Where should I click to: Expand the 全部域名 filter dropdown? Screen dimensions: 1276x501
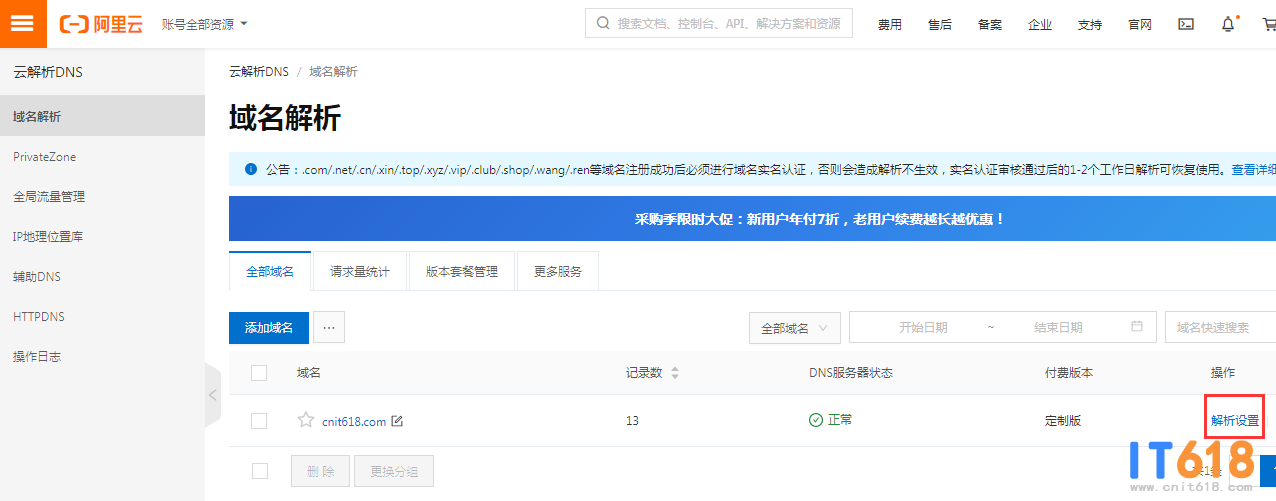click(795, 327)
